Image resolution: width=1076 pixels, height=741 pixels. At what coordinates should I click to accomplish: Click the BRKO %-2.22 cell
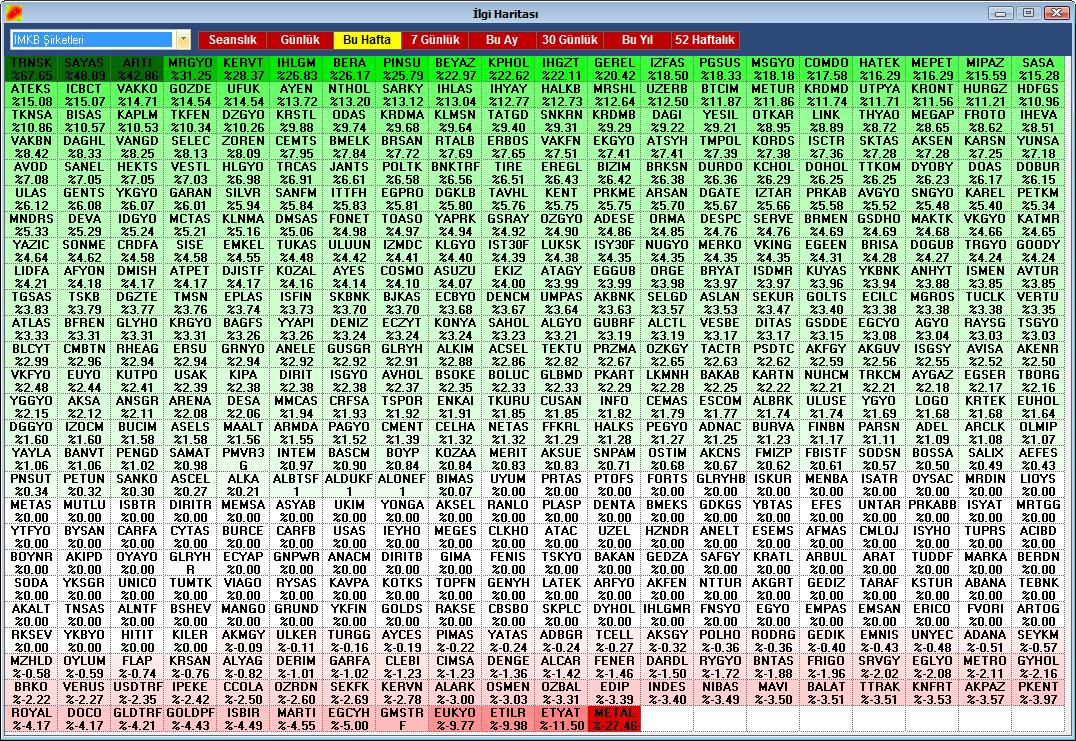coord(32,693)
